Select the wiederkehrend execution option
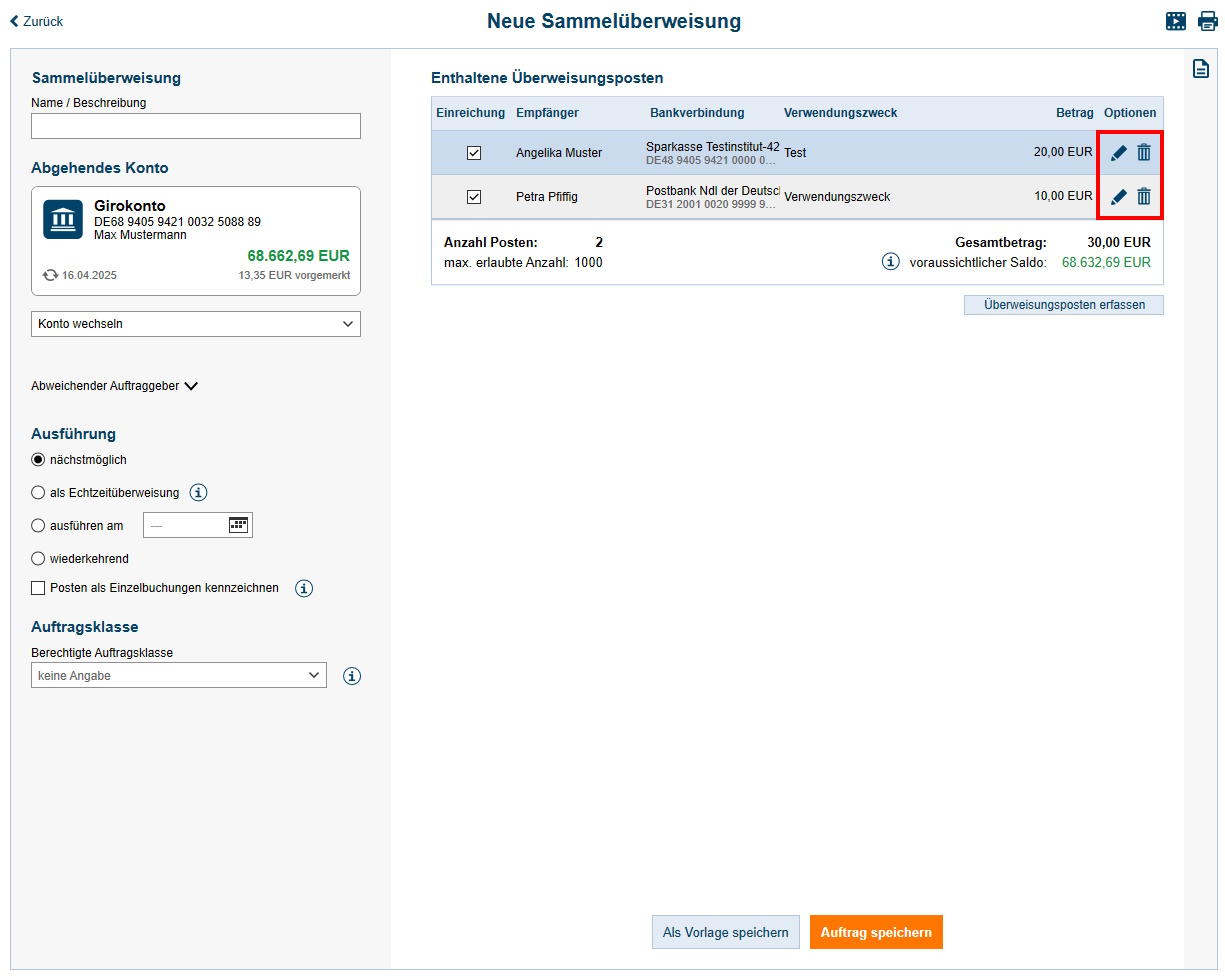Image resolution: width=1225 pixels, height=976 pixels. pos(38,559)
